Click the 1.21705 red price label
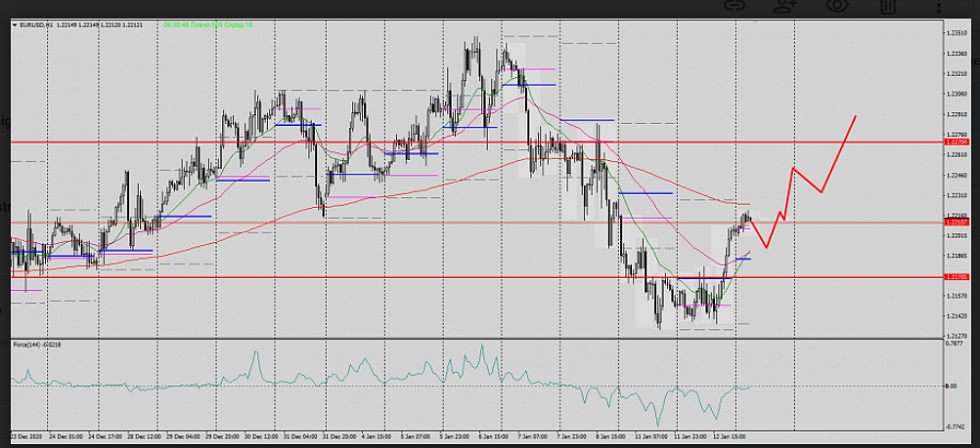The image size is (980, 448). pyautogui.click(x=956, y=276)
